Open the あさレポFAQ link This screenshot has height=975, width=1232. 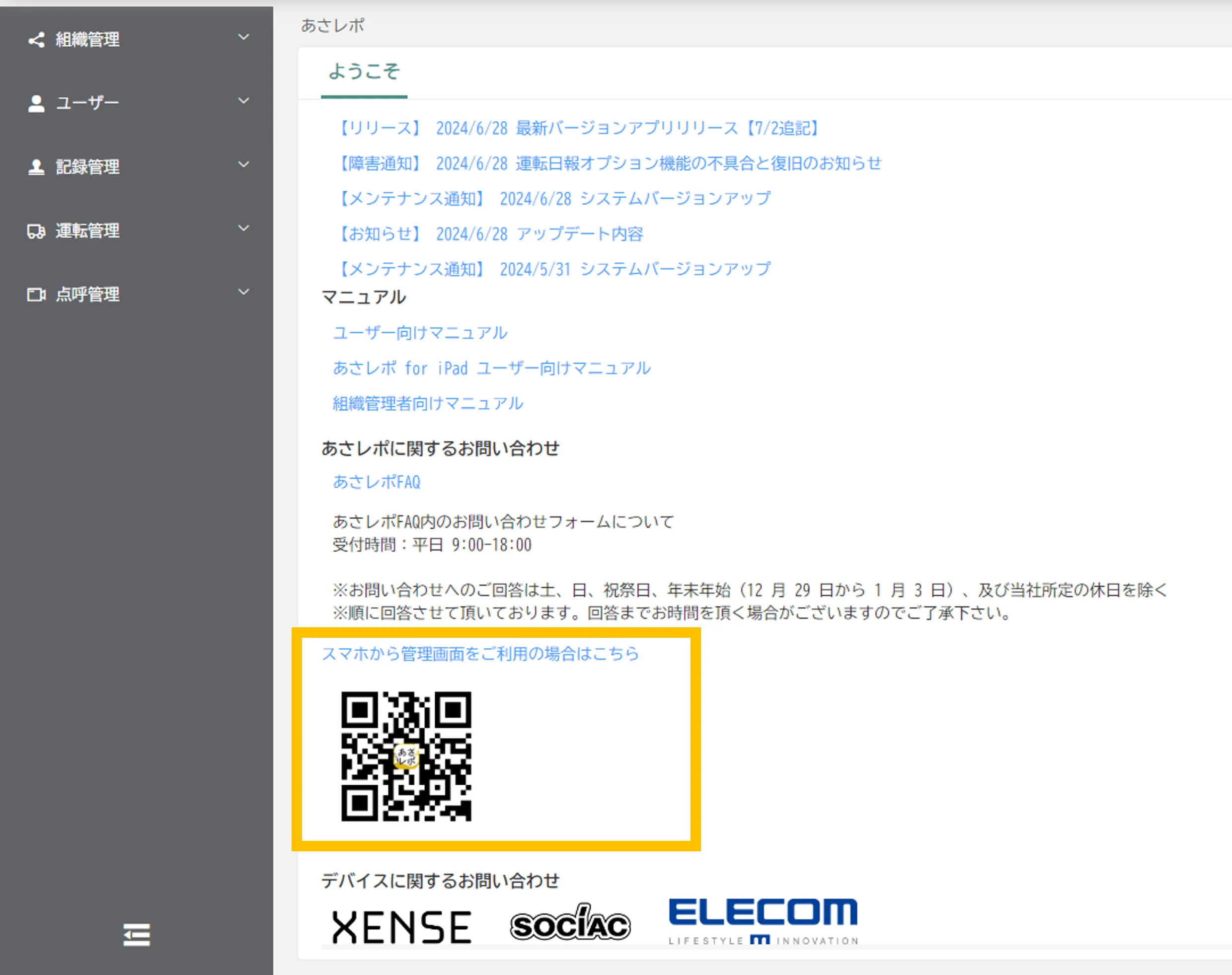pyautogui.click(x=377, y=482)
